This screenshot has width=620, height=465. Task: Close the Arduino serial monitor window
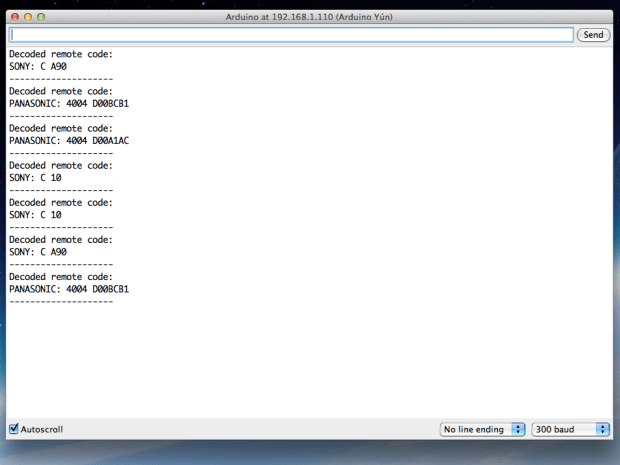pyautogui.click(x=15, y=17)
